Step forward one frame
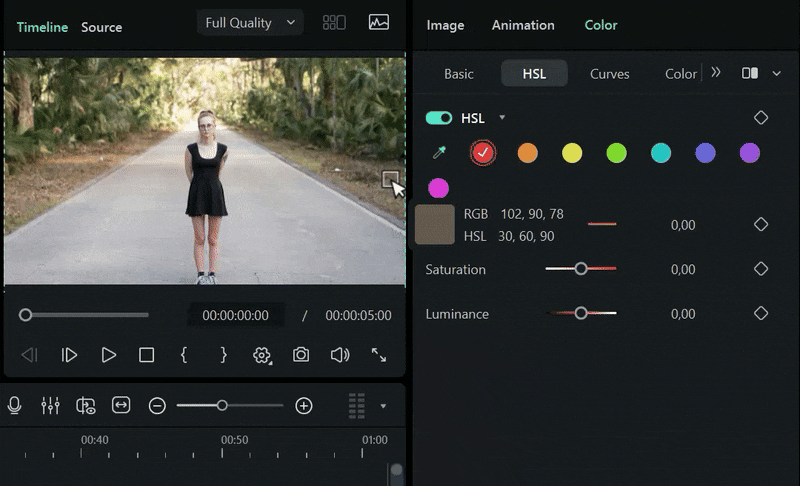This screenshot has height=486, width=800. coord(69,355)
